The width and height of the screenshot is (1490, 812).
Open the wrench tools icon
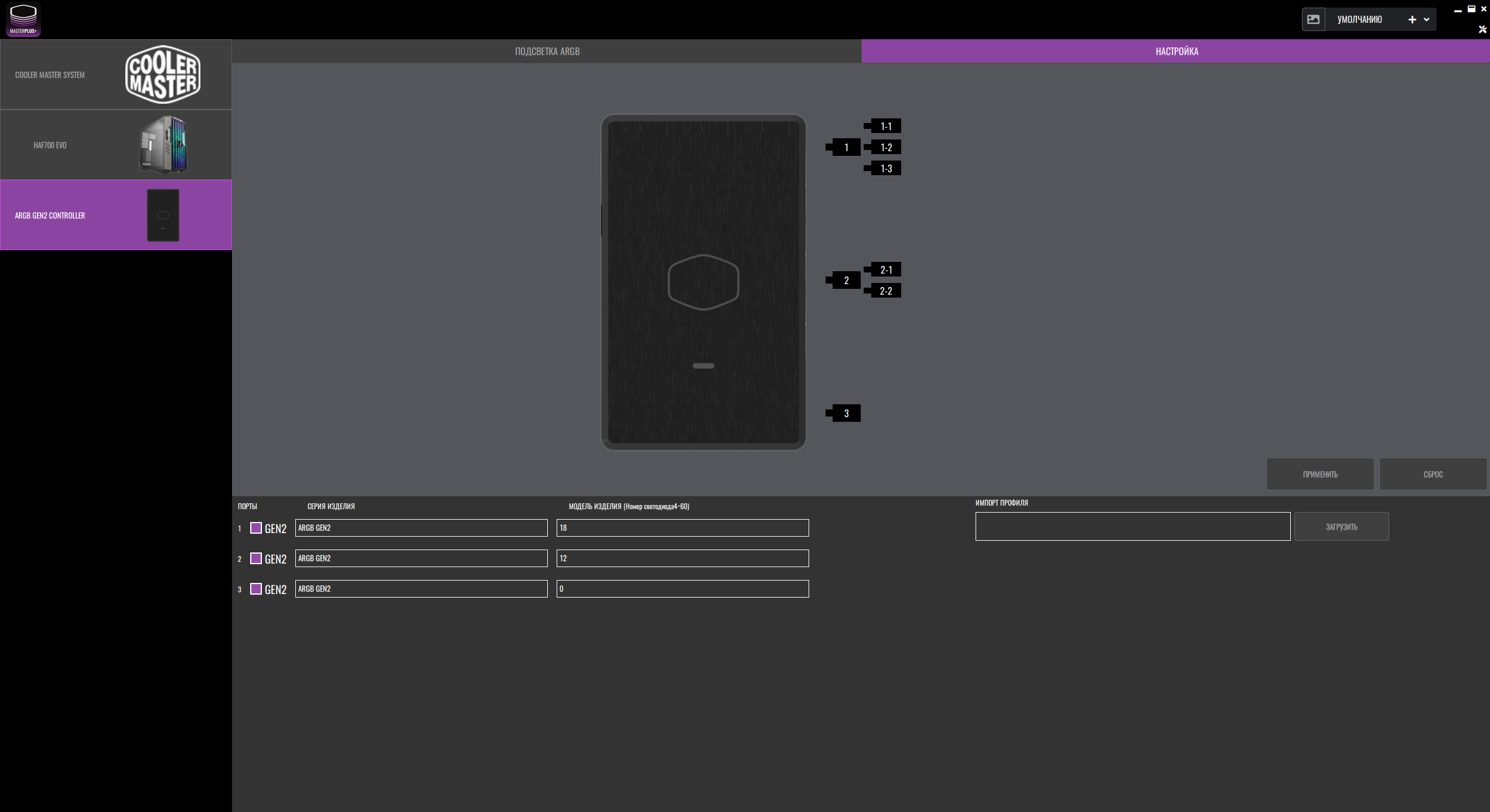click(1482, 29)
